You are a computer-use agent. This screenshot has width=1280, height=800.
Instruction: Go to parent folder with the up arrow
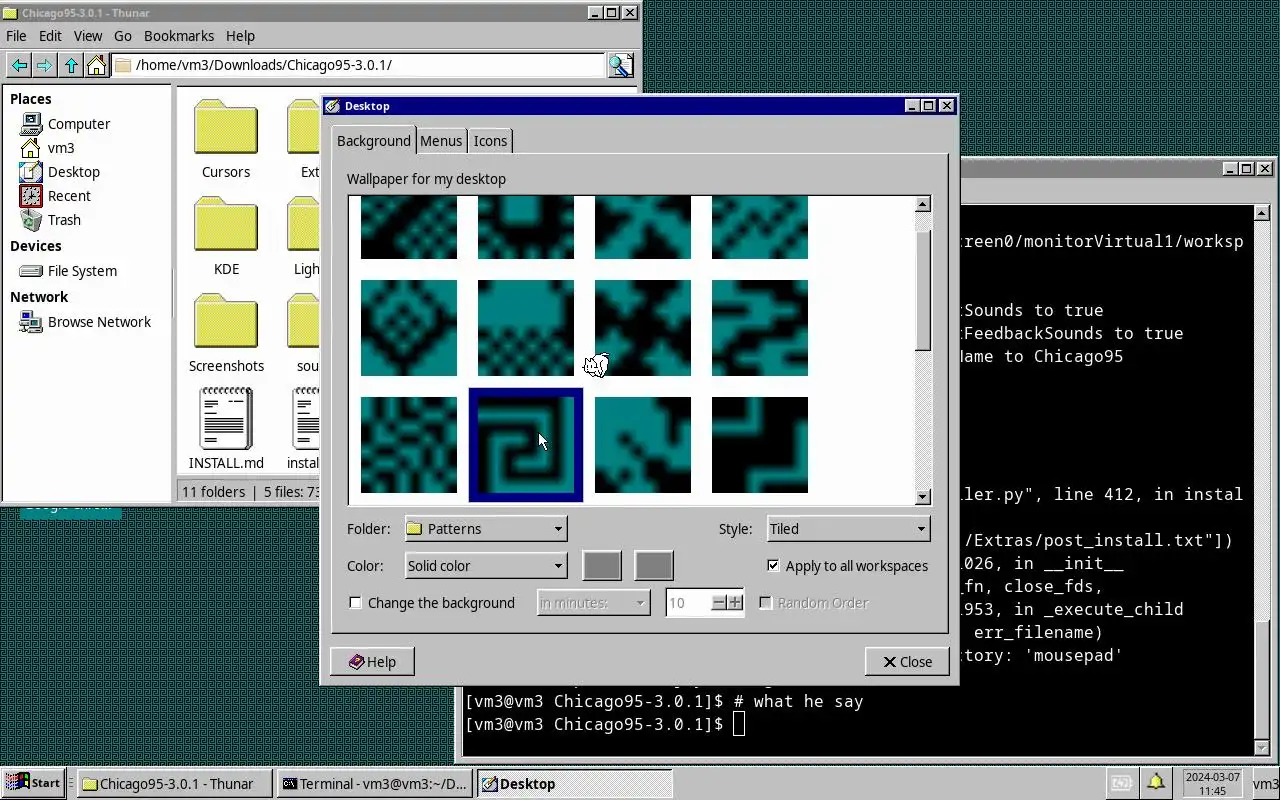(71, 66)
